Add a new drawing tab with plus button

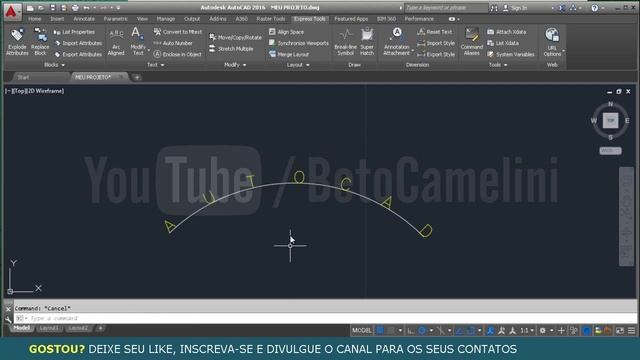[x=137, y=77]
